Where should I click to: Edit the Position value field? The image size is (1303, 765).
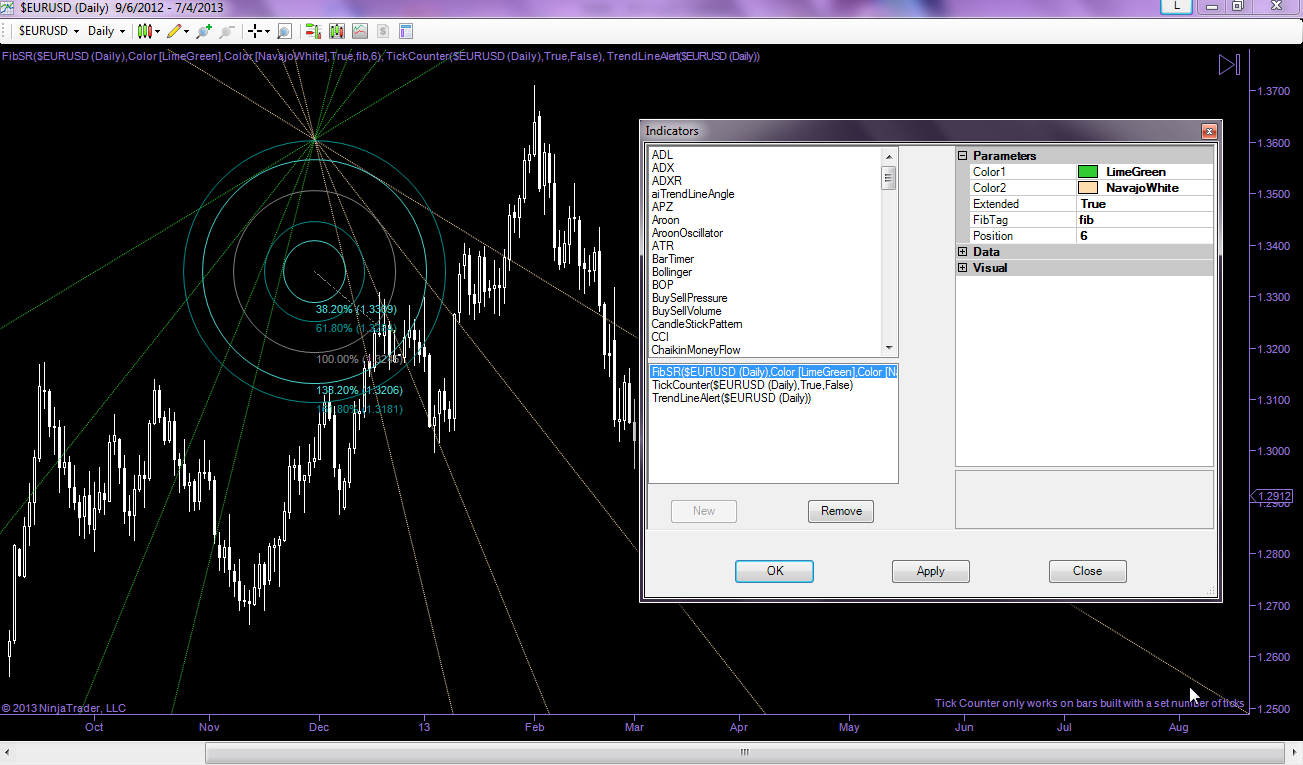pyautogui.click(x=1144, y=236)
